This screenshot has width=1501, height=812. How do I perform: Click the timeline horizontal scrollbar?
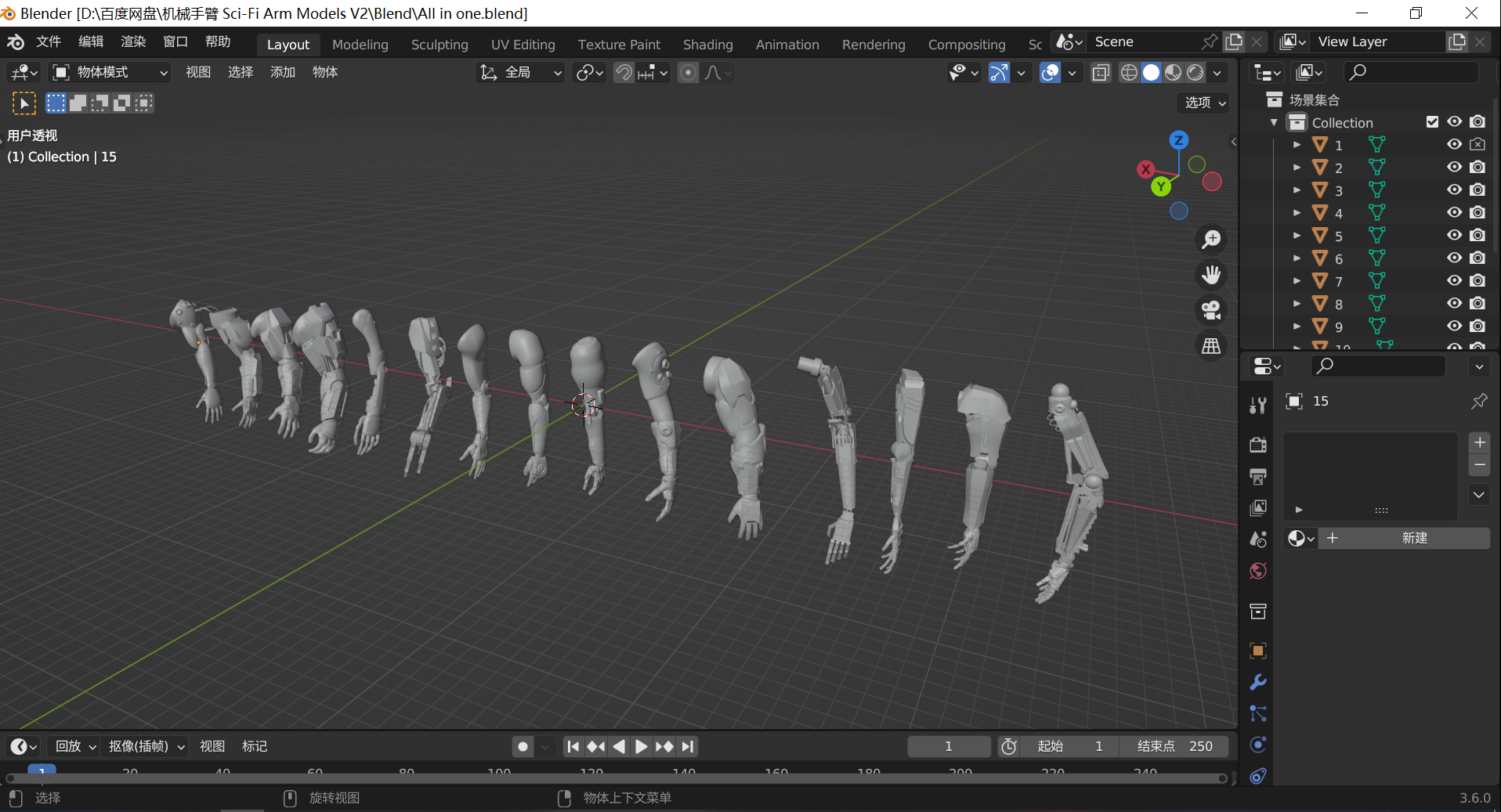(616, 778)
